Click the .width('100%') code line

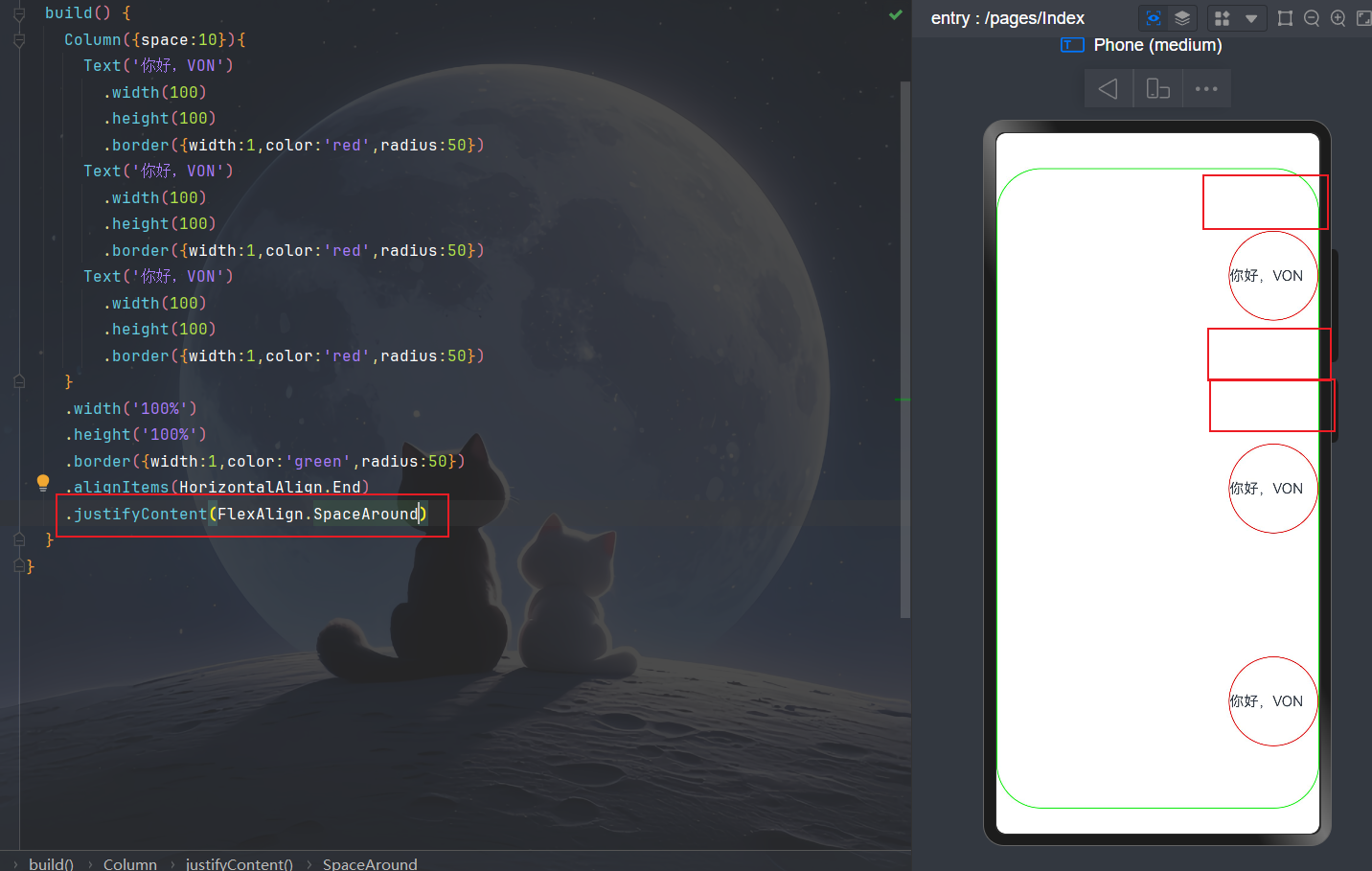click(x=131, y=408)
